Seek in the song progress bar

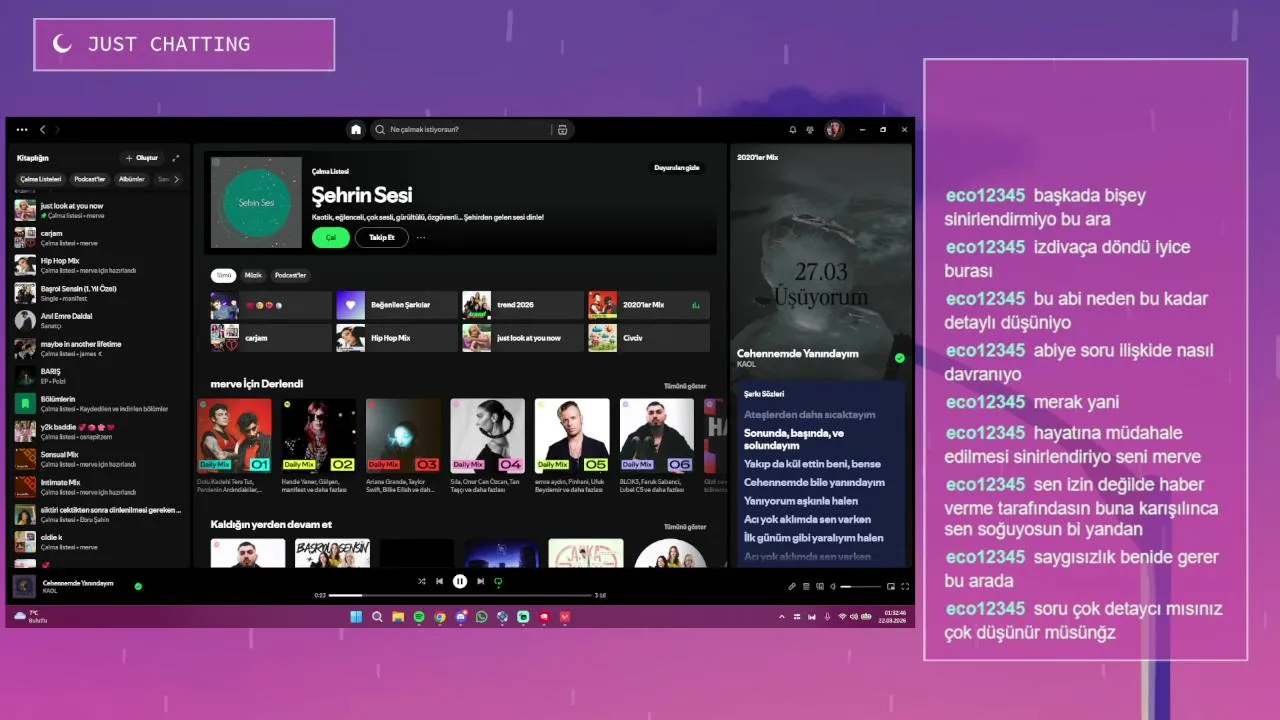click(x=460, y=596)
